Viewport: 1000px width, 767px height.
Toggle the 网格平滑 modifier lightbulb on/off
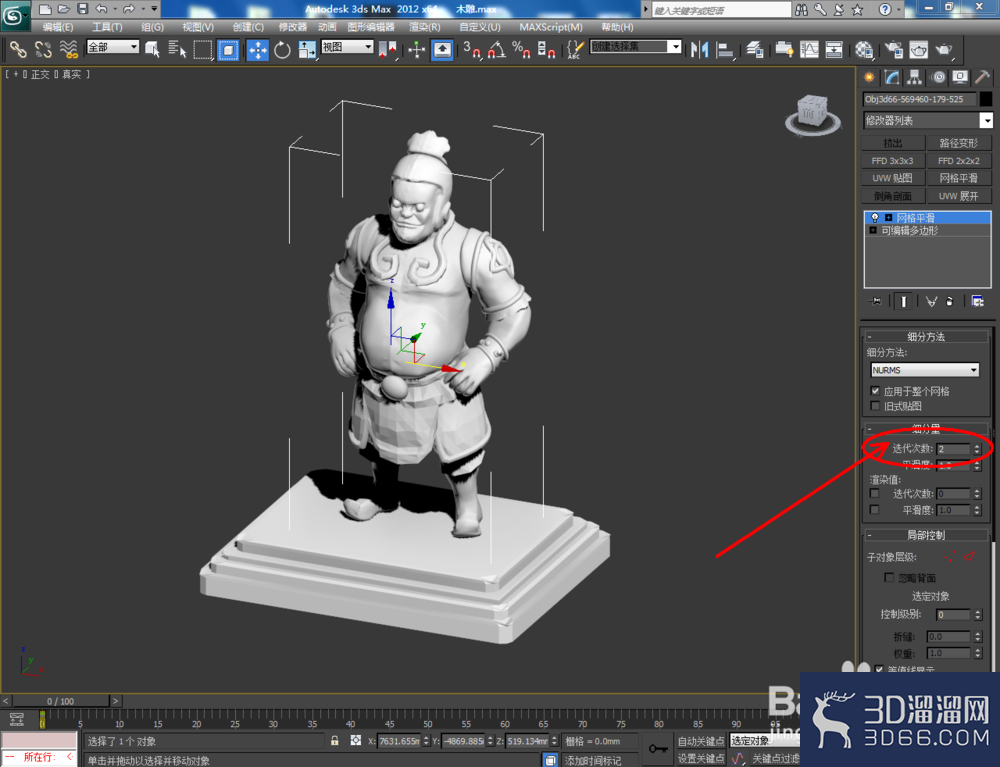click(x=875, y=218)
